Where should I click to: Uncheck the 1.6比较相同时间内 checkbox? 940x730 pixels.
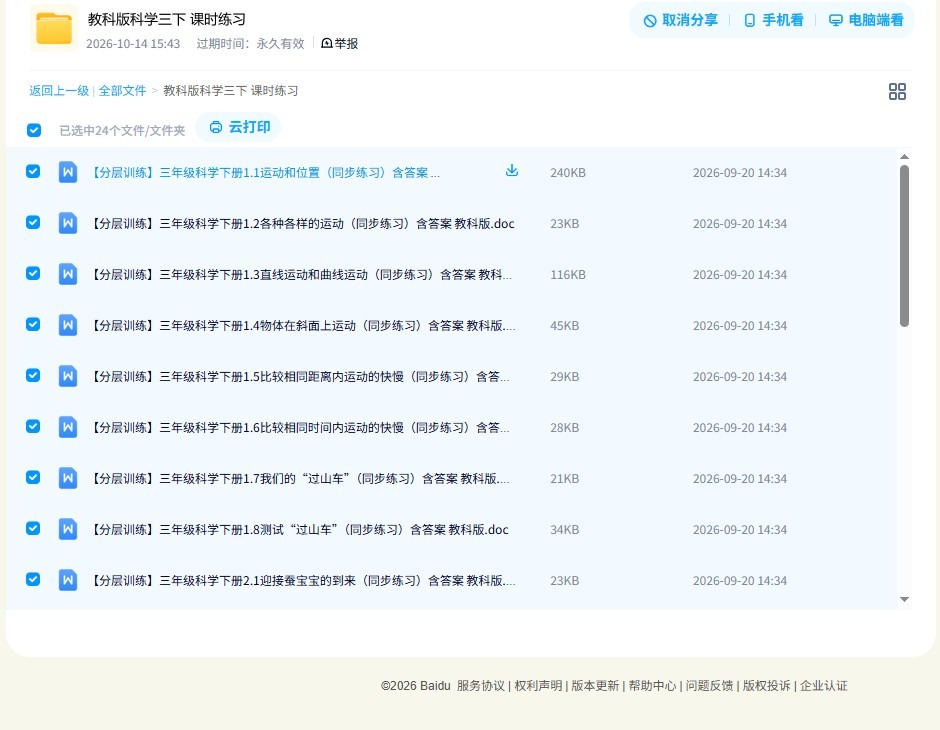(x=33, y=426)
